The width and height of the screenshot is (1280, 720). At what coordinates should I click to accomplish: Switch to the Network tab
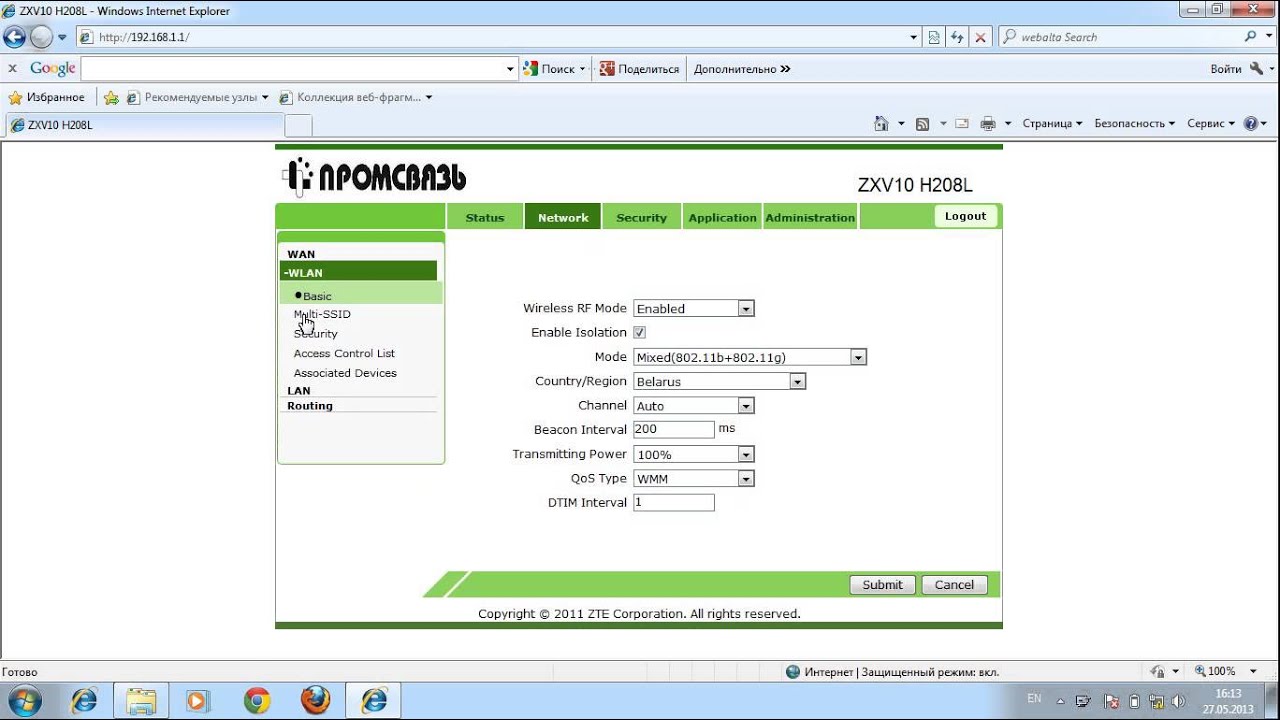tap(563, 217)
